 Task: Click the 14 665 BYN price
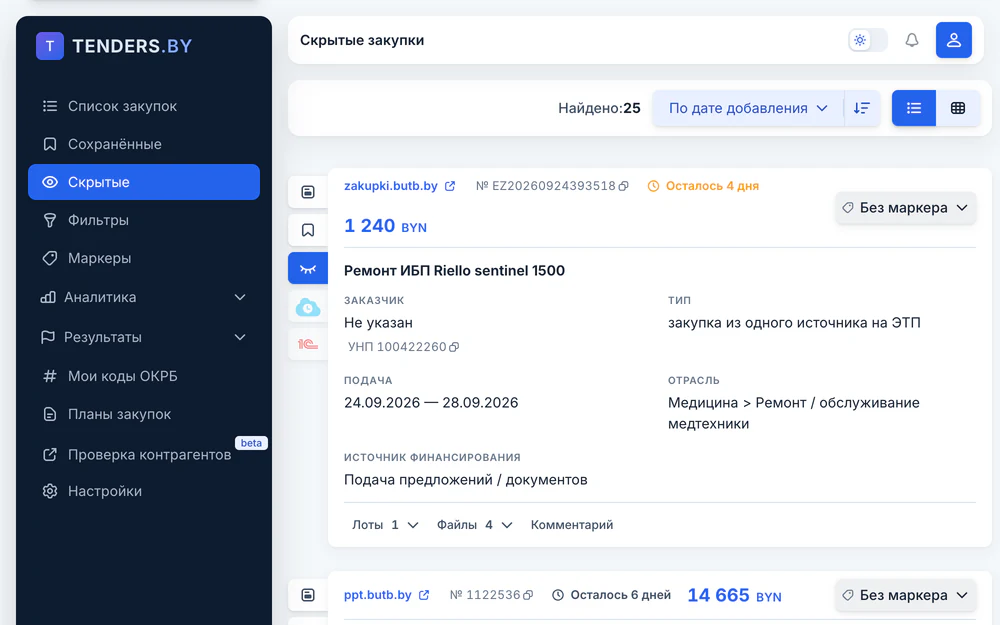(734, 595)
